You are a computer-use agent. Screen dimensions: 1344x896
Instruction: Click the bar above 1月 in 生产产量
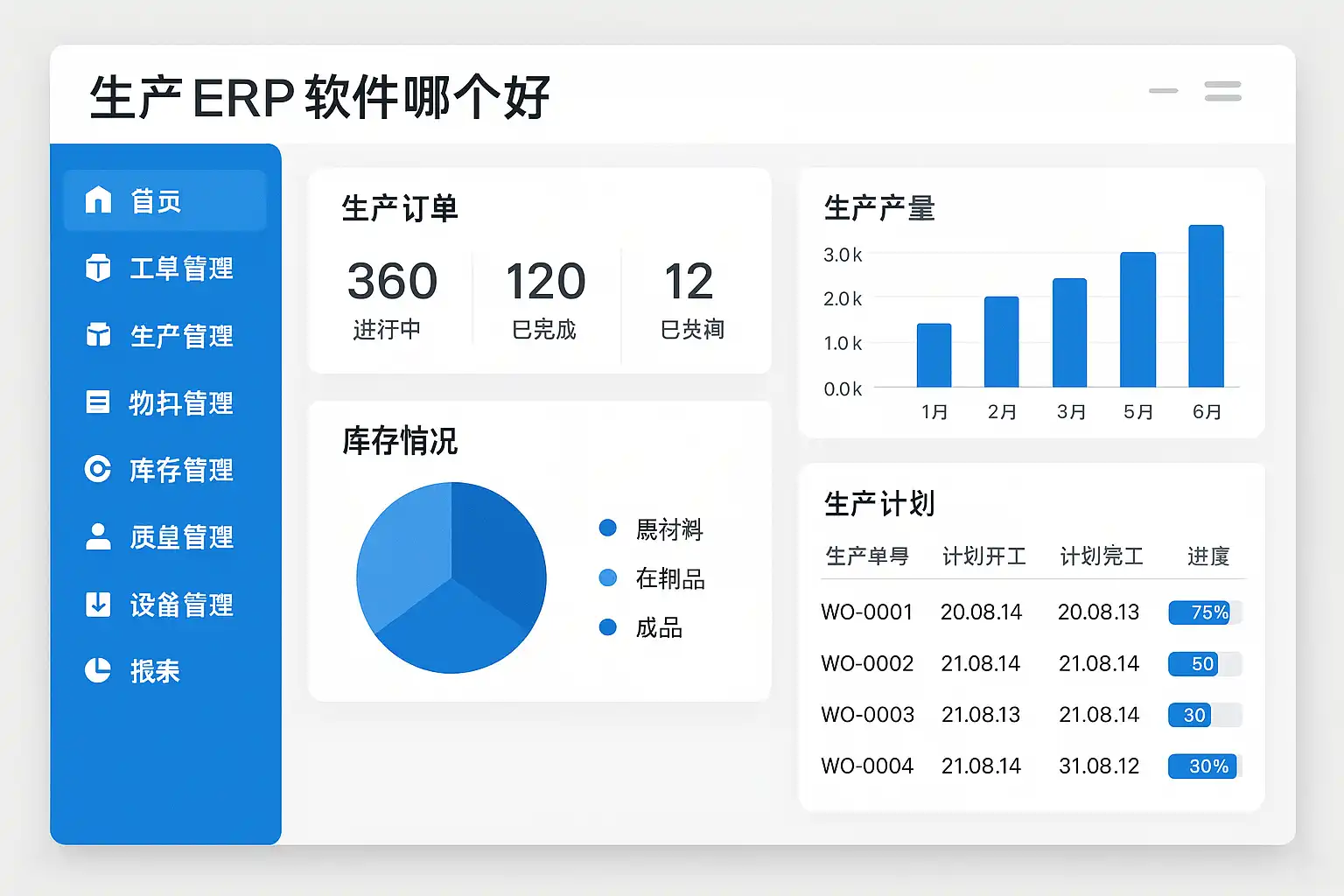[x=934, y=355]
